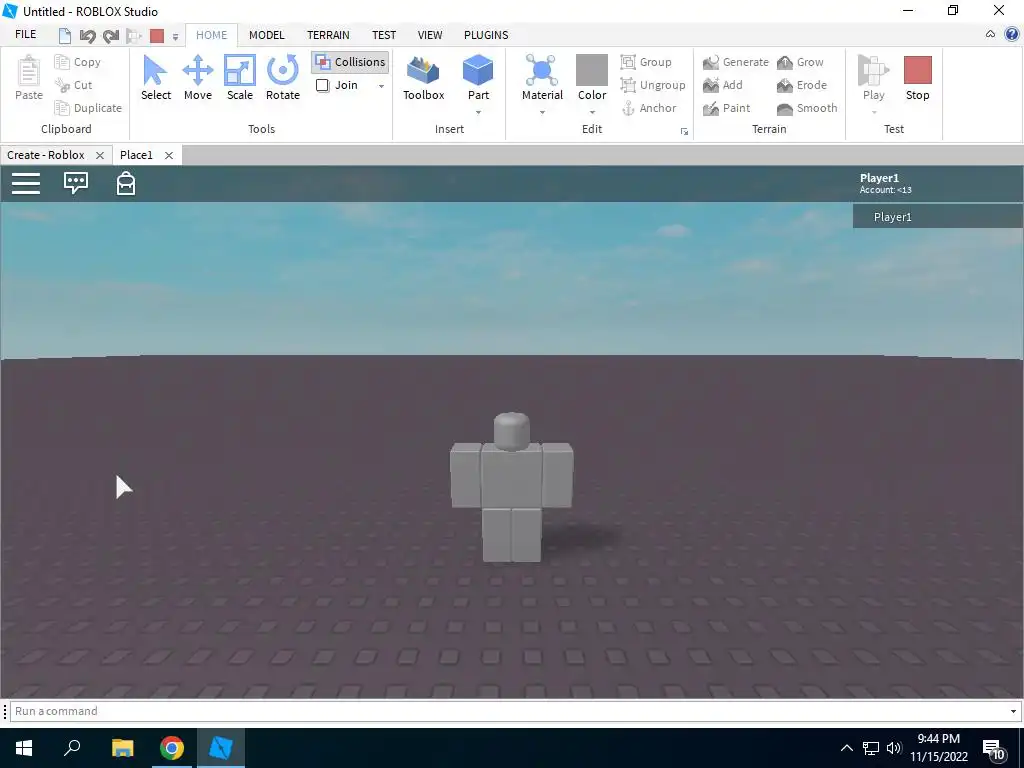Anchor the selected part

point(648,108)
